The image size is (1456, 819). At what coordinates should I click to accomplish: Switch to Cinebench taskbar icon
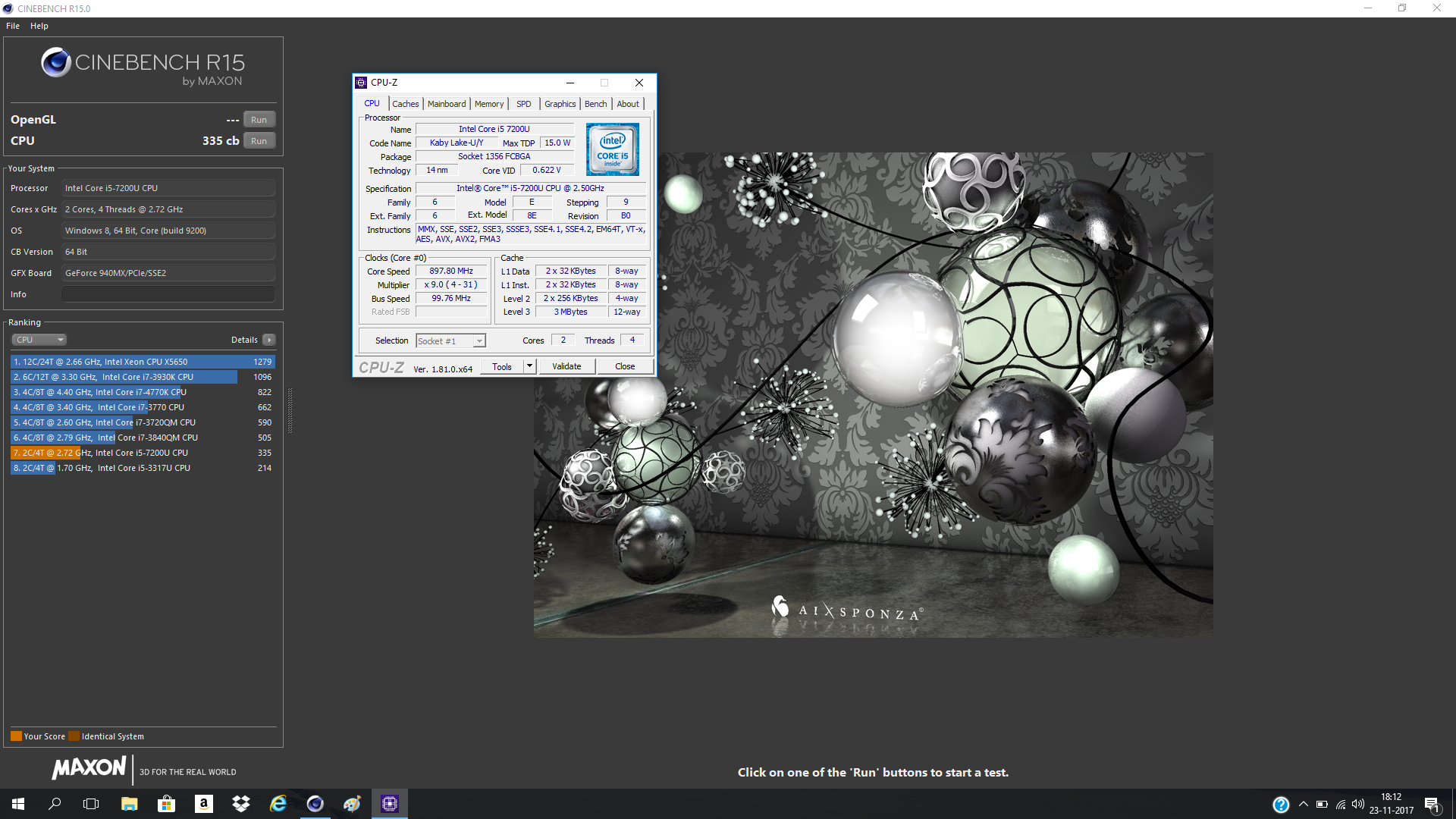315,804
